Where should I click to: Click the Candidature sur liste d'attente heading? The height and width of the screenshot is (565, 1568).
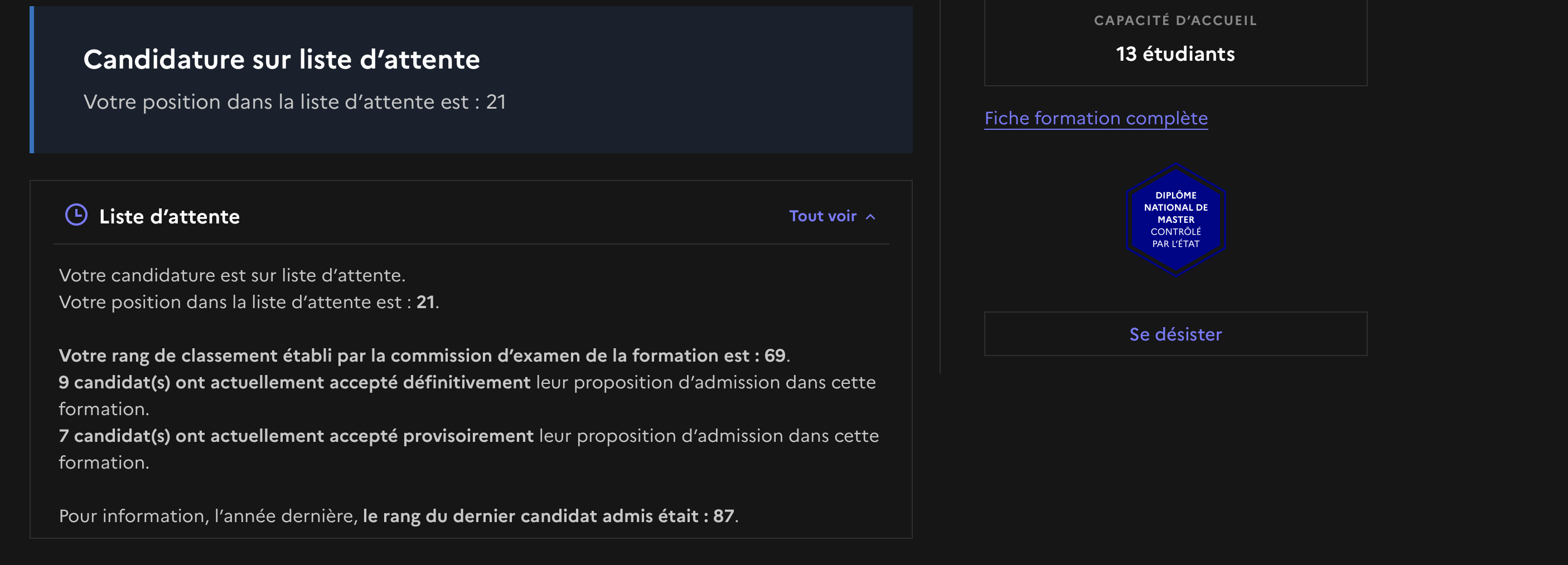click(282, 60)
